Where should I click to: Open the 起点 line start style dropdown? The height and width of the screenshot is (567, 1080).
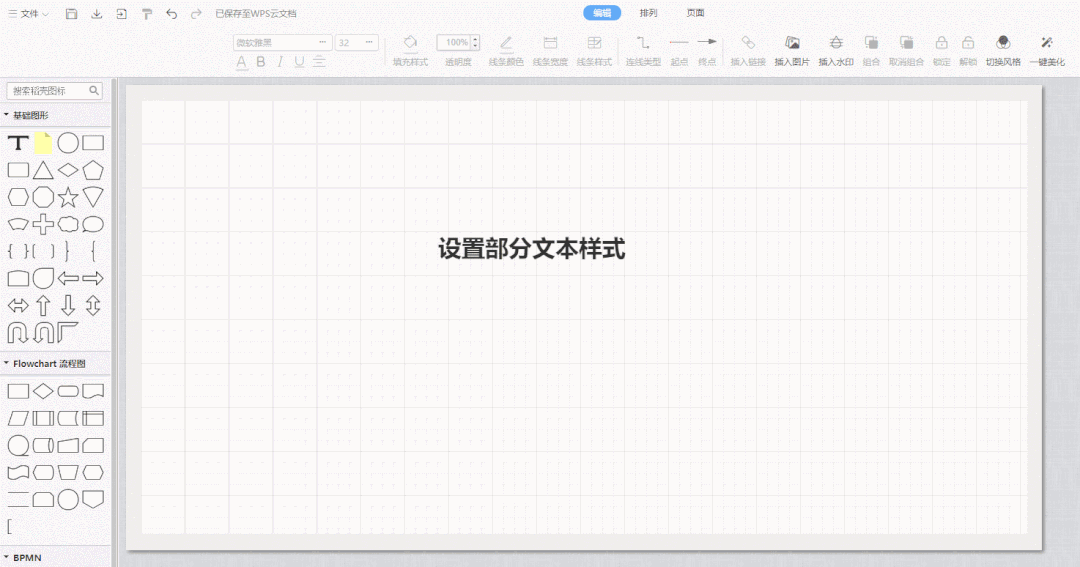679,50
